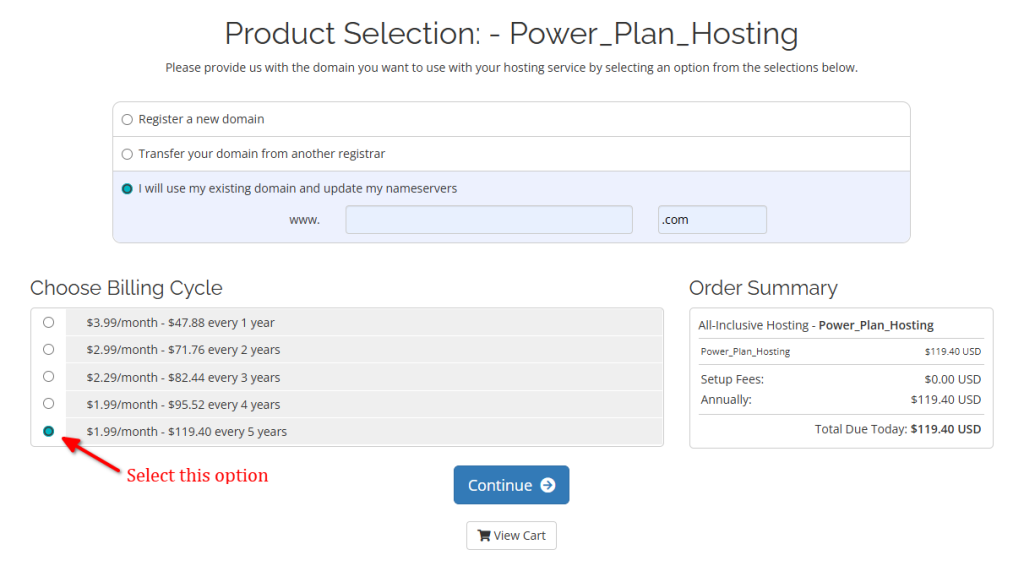1024x566 pixels.
Task: Select the $1.99/month 4 years radio button
Action: point(48,404)
